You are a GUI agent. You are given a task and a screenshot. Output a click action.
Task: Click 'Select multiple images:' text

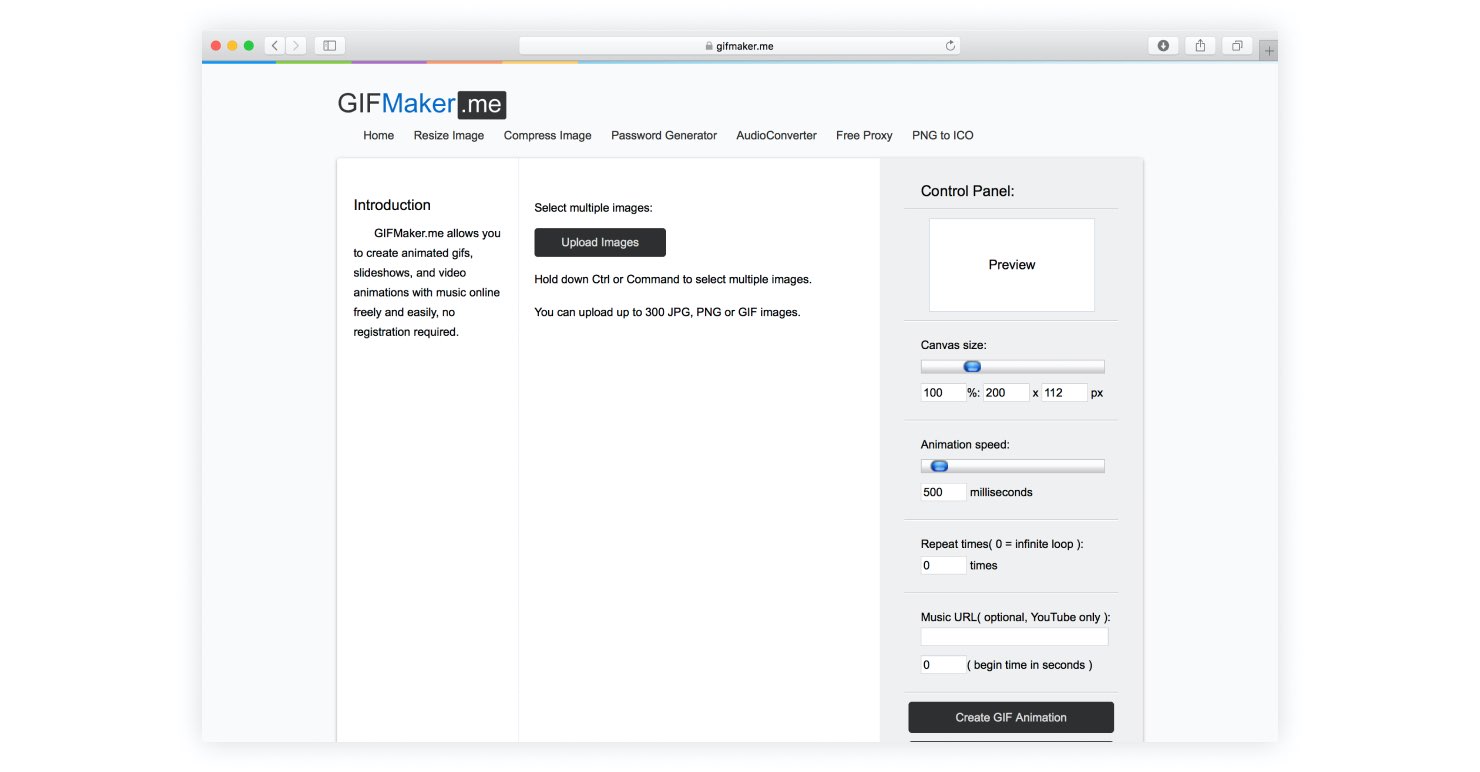point(593,208)
